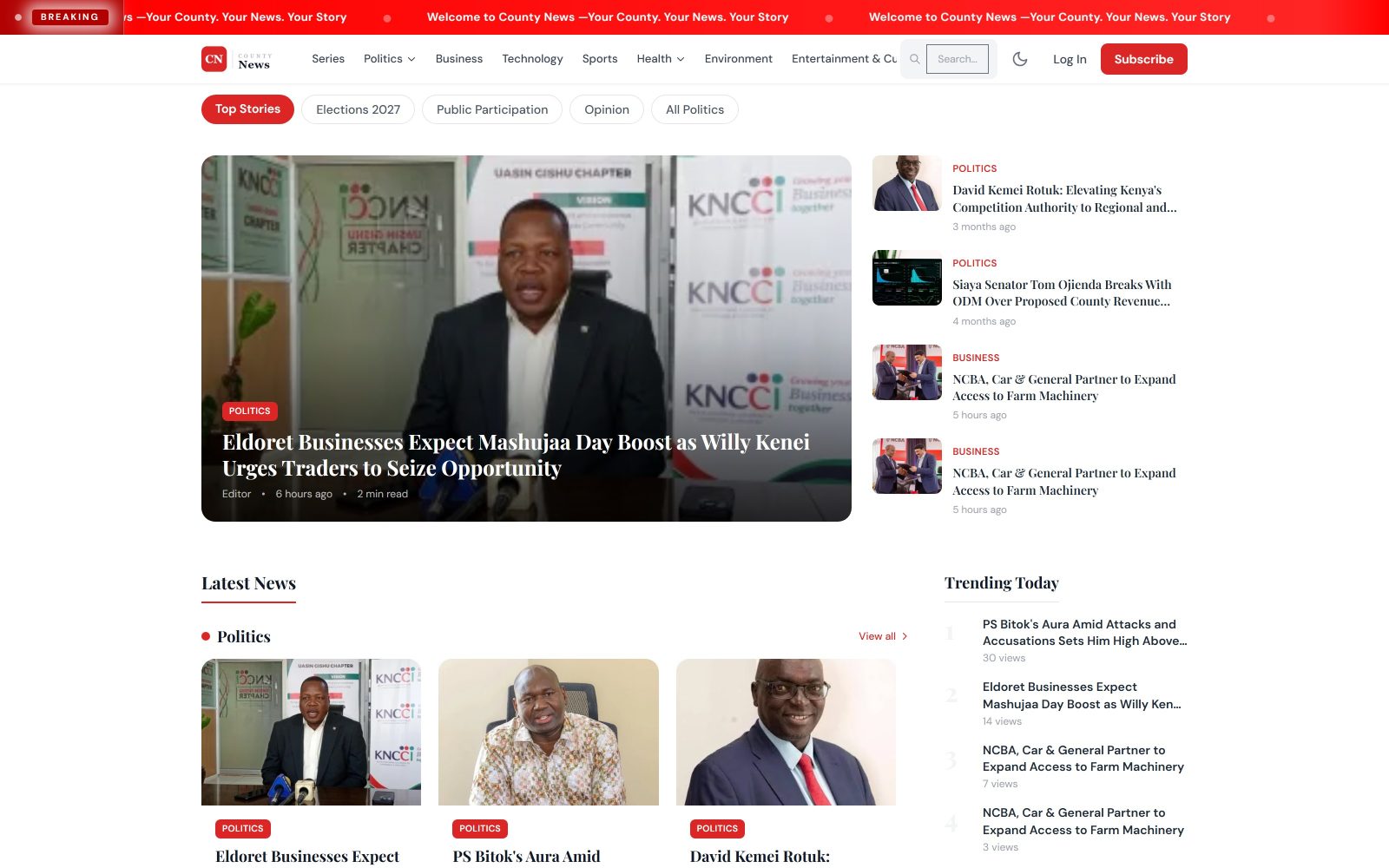Open Eldoret Businesses Expect card title
Image resolution: width=1389 pixels, height=868 pixels.
(307, 857)
